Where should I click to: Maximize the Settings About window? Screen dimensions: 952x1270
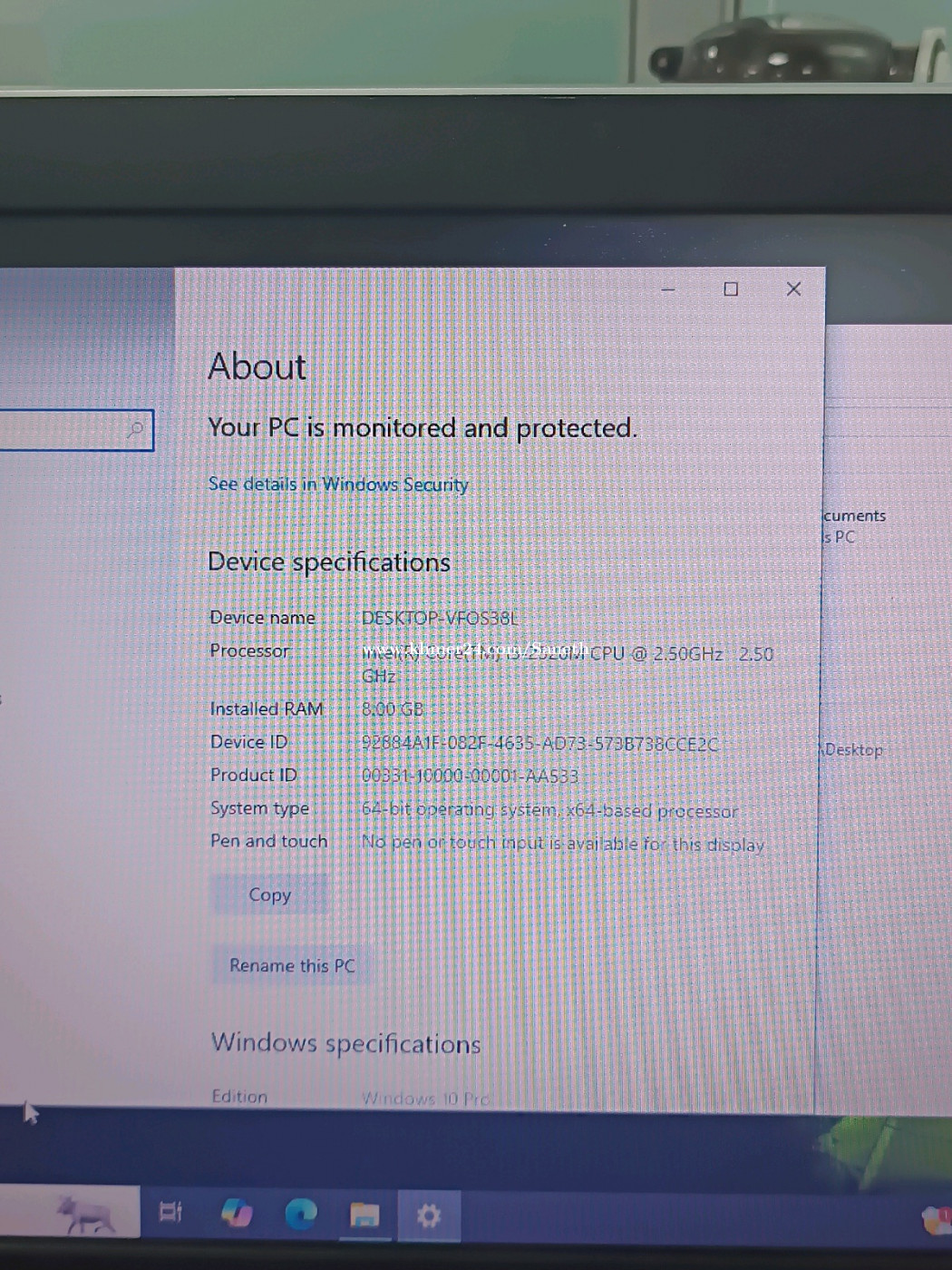coord(731,289)
